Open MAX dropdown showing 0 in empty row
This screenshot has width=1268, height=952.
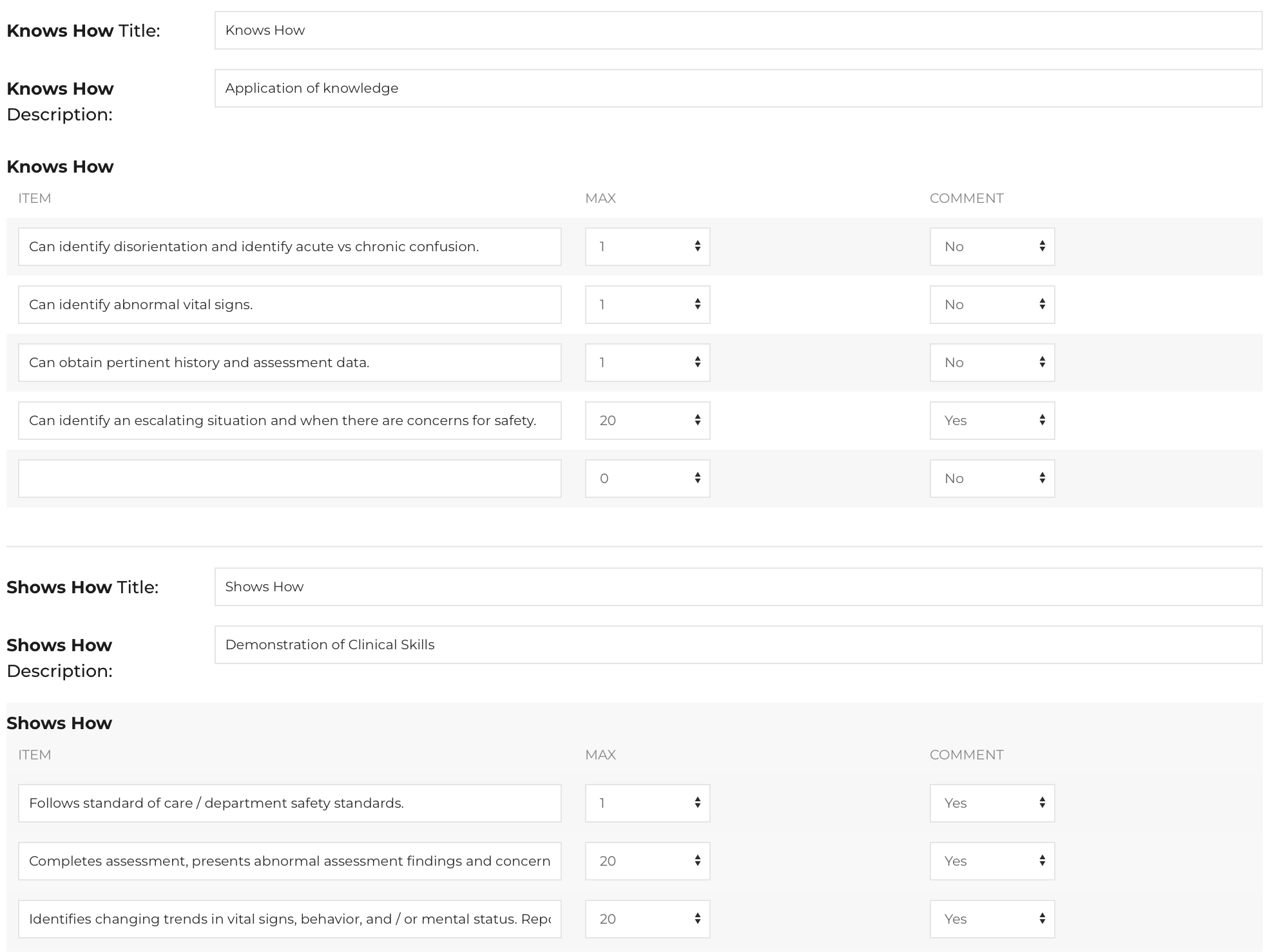tap(648, 479)
